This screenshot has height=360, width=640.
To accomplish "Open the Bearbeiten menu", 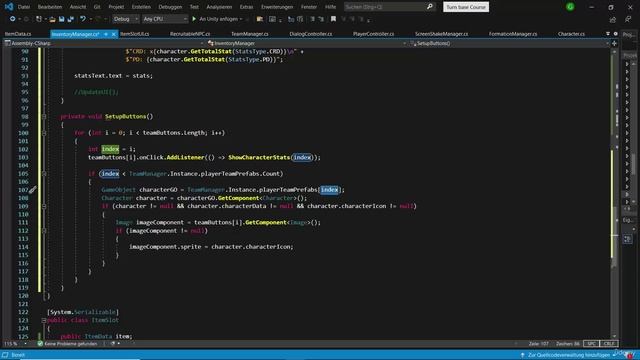I will point(50,7).
